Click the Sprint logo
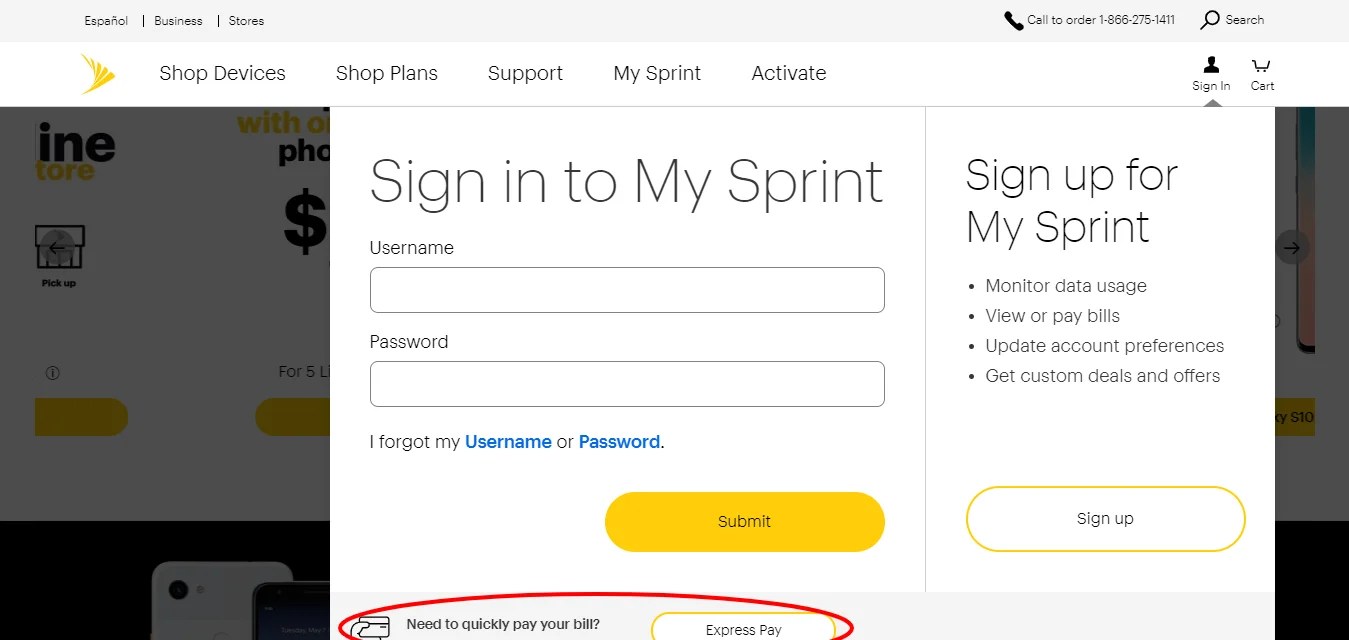Viewport: 1349px width, 640px height. point(96,73)
